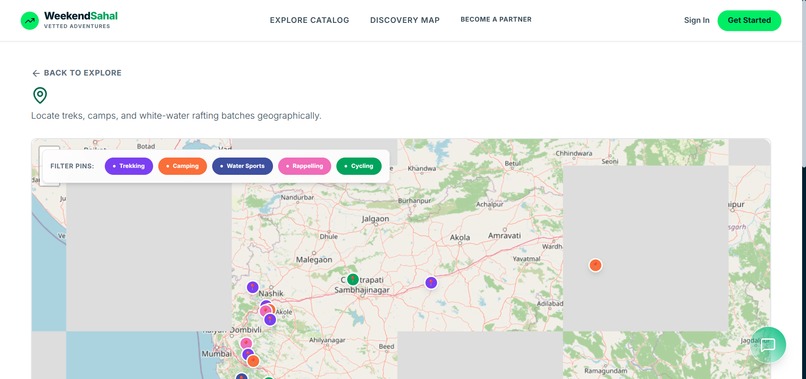This screenshot has width=806, height=379.
Task: Click the Sign In link
Action: pos(697,21)
